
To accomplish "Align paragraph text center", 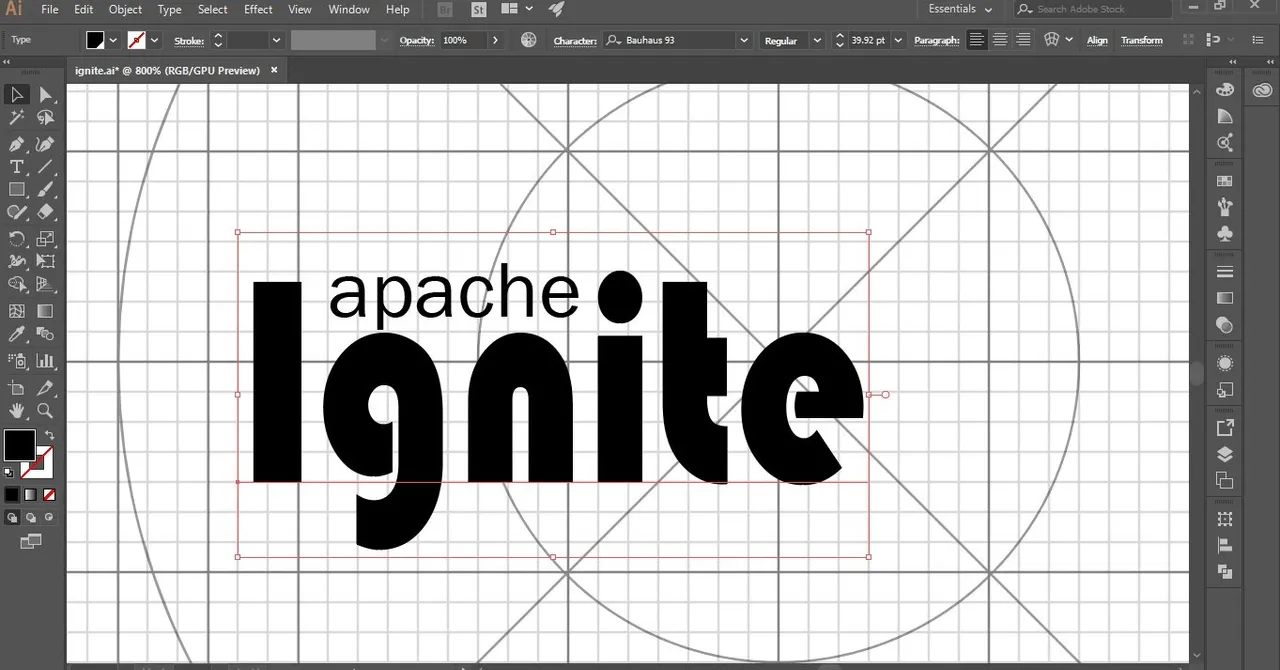I will pyautogui.click(x=999, y=40).
